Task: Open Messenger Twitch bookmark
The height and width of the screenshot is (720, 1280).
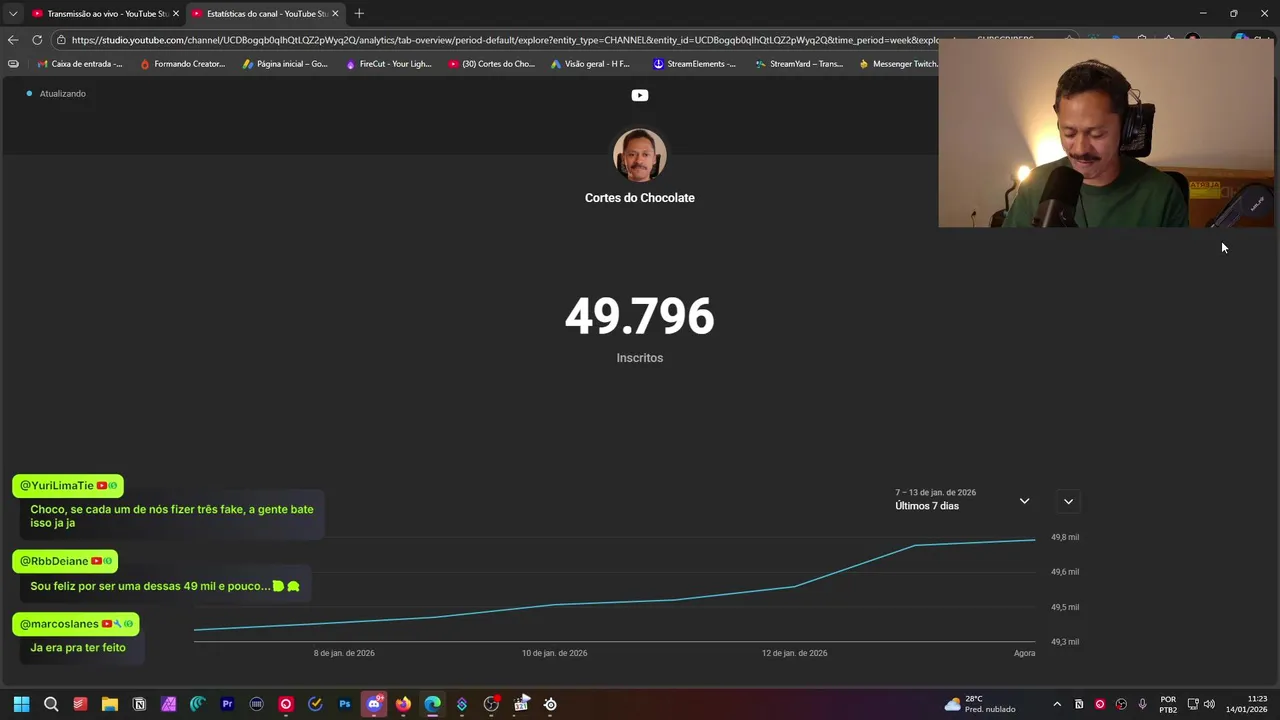Action: pos(897,64)
